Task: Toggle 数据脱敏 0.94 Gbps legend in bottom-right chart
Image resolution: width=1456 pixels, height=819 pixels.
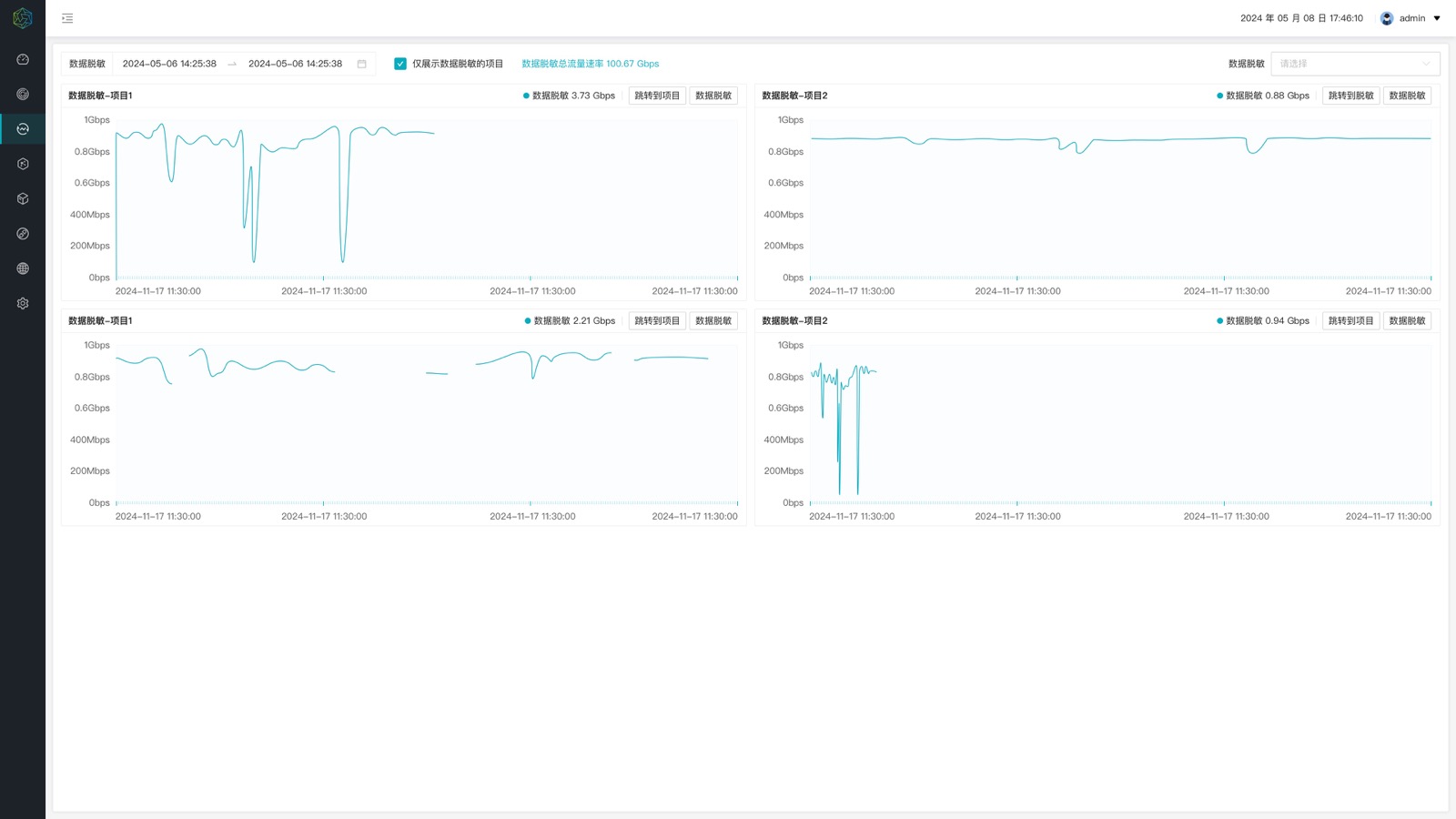Action: 1263,320
